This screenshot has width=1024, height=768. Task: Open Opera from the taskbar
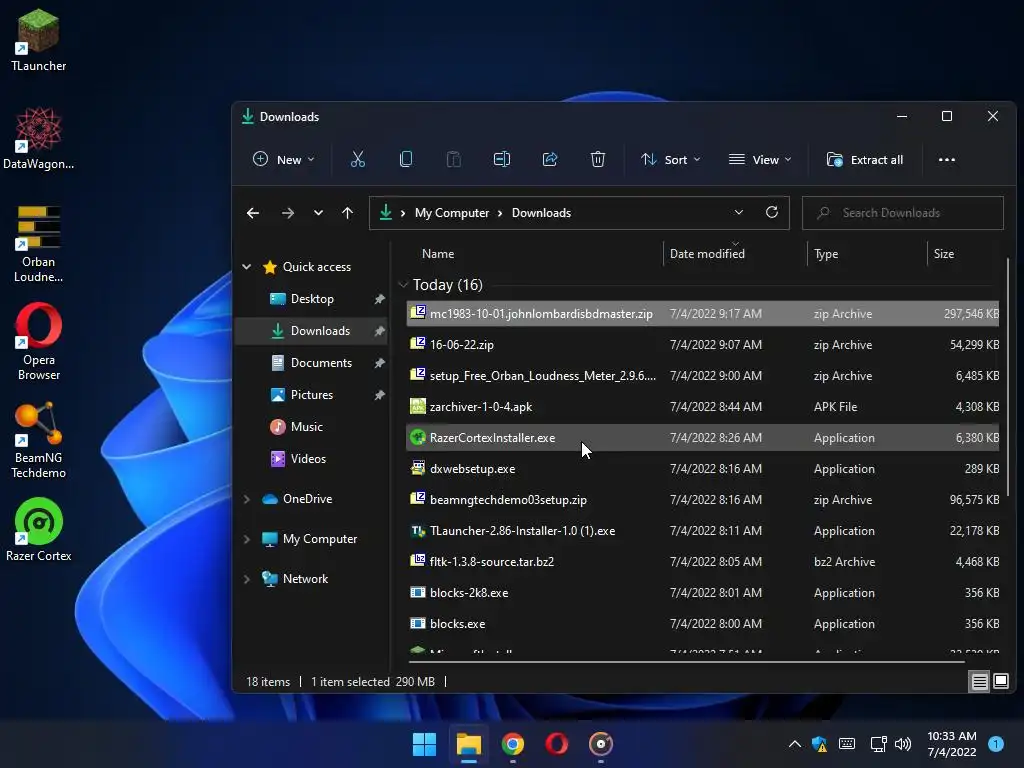[556, 744]
